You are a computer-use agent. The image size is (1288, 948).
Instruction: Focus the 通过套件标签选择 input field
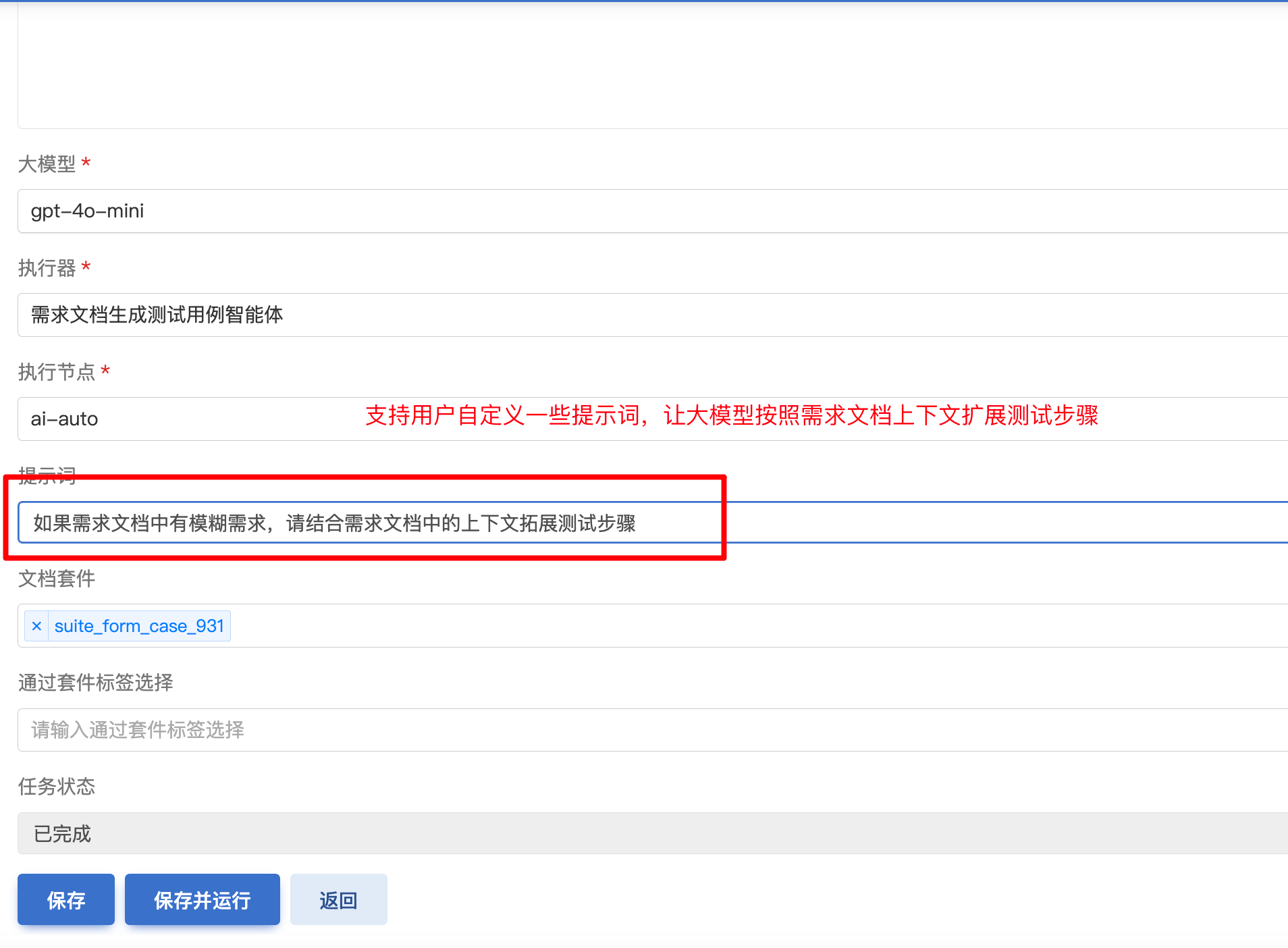point(653,730)
